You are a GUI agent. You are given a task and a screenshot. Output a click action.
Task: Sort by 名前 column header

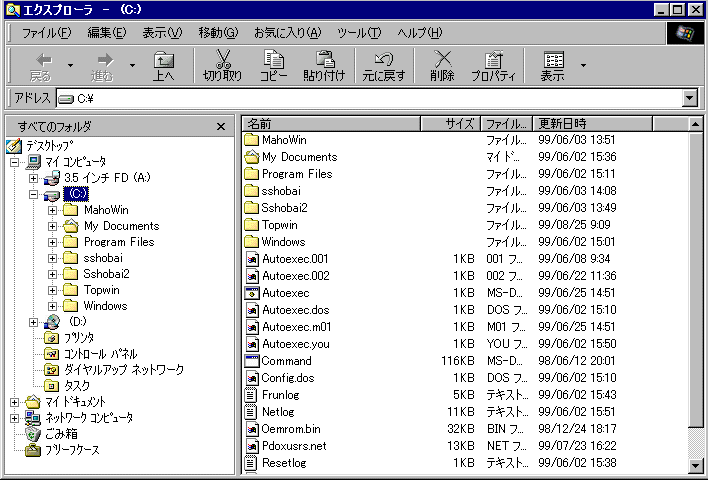coord(331,123)
